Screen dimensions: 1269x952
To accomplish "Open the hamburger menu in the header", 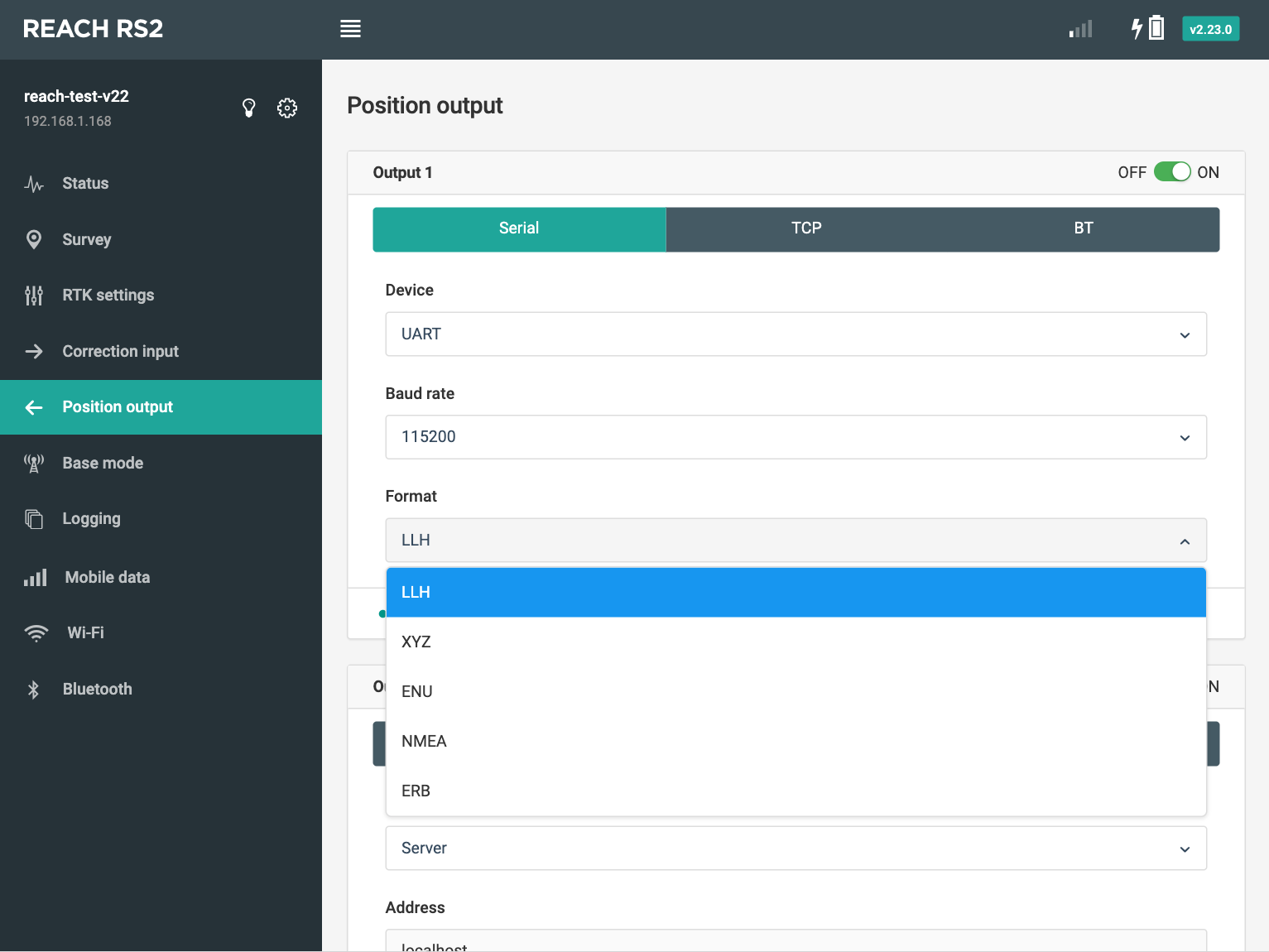I will pyautogui.click(x=350, y=29).
